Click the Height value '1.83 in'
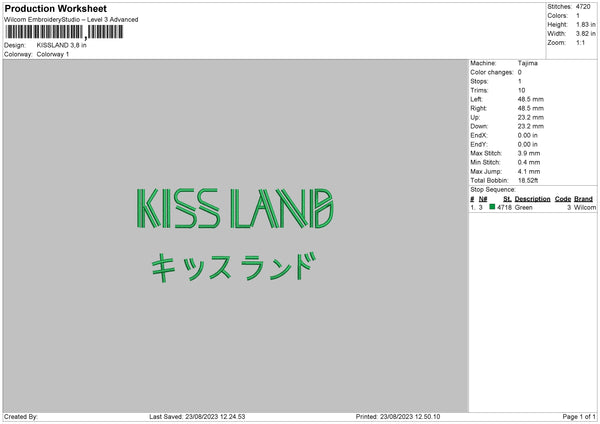 point(586,24)
